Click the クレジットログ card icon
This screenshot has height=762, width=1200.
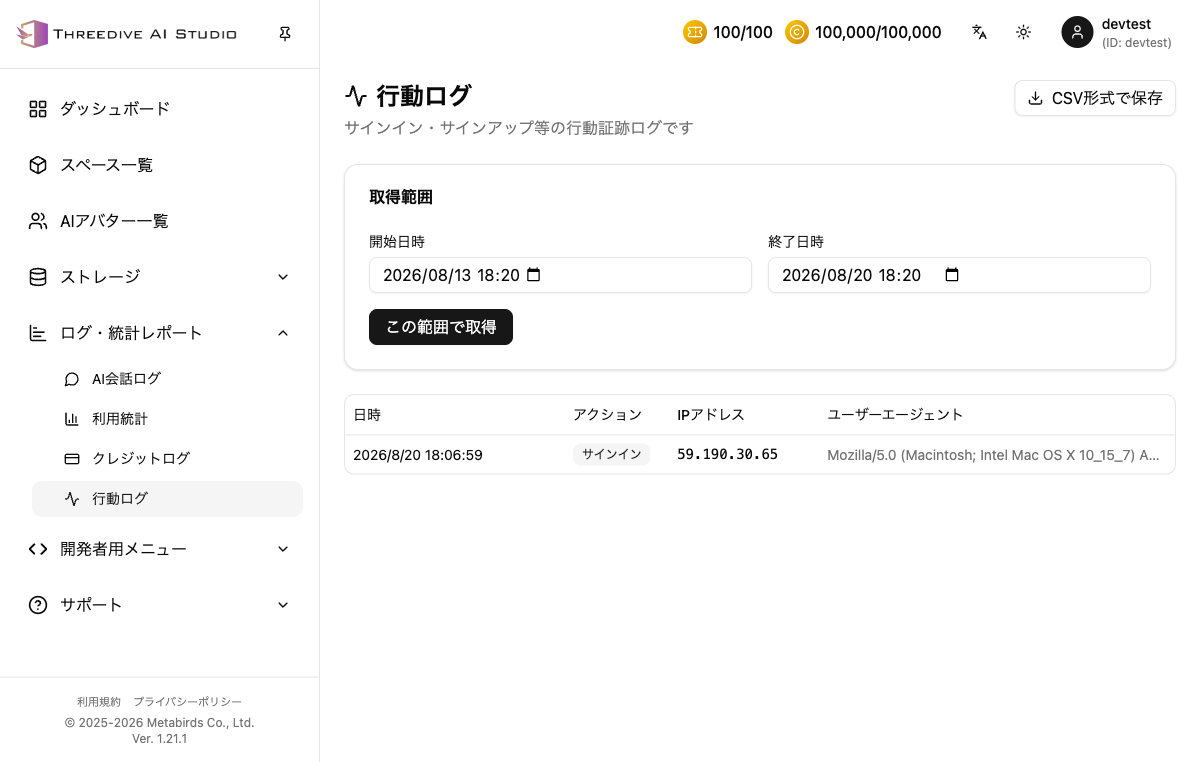coord(72,459)
